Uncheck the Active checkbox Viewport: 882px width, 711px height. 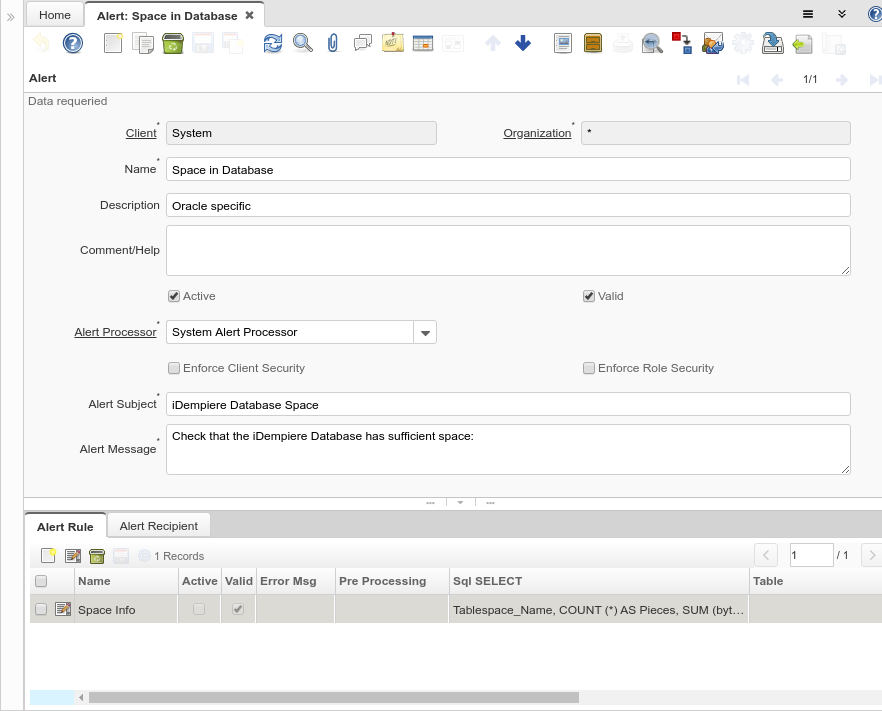pos(174,296)
